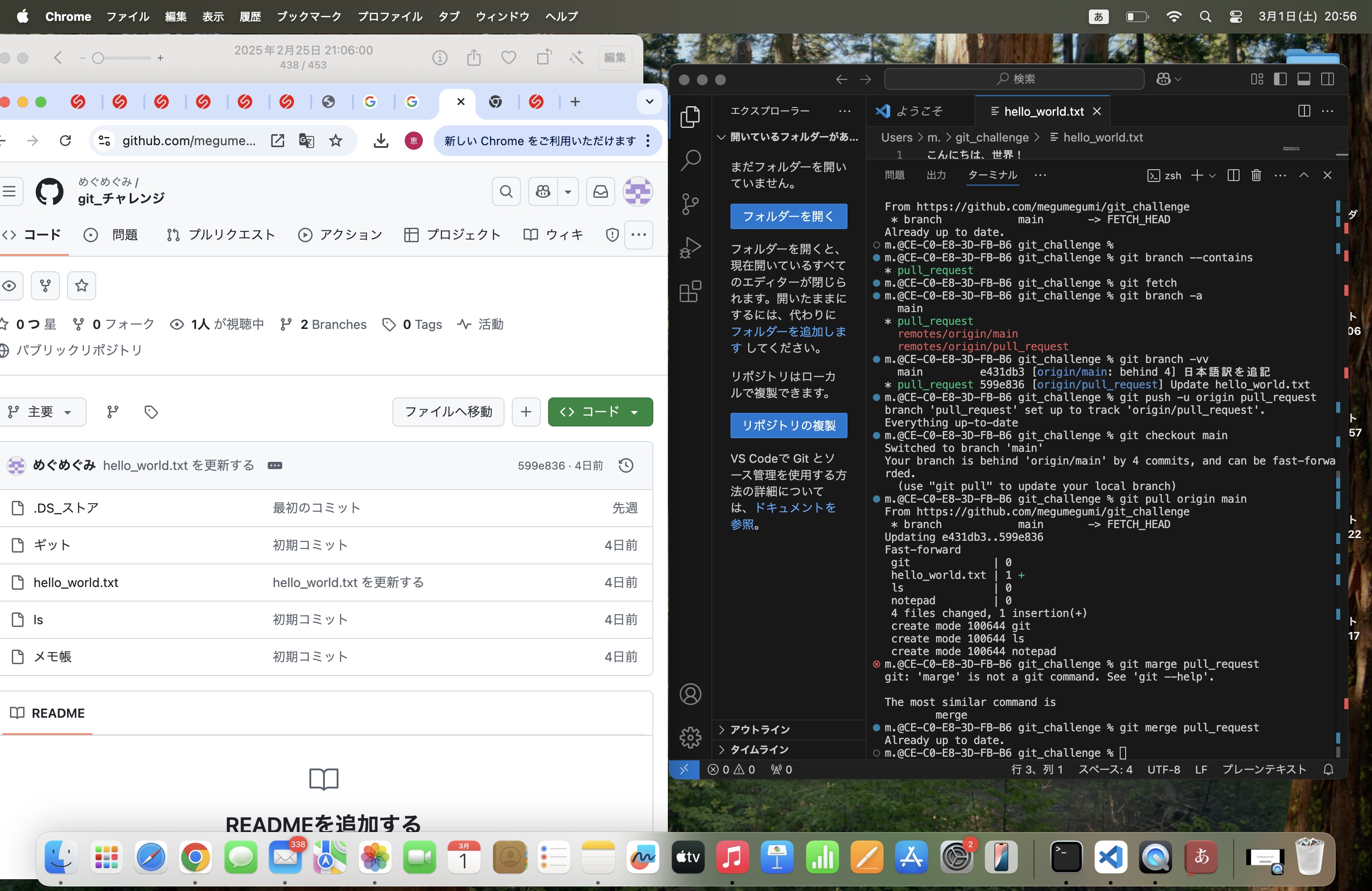1372x891 pixels.
Task: Click the フォルダーを開く button in VS Code
Action: [x=788, y=217]
